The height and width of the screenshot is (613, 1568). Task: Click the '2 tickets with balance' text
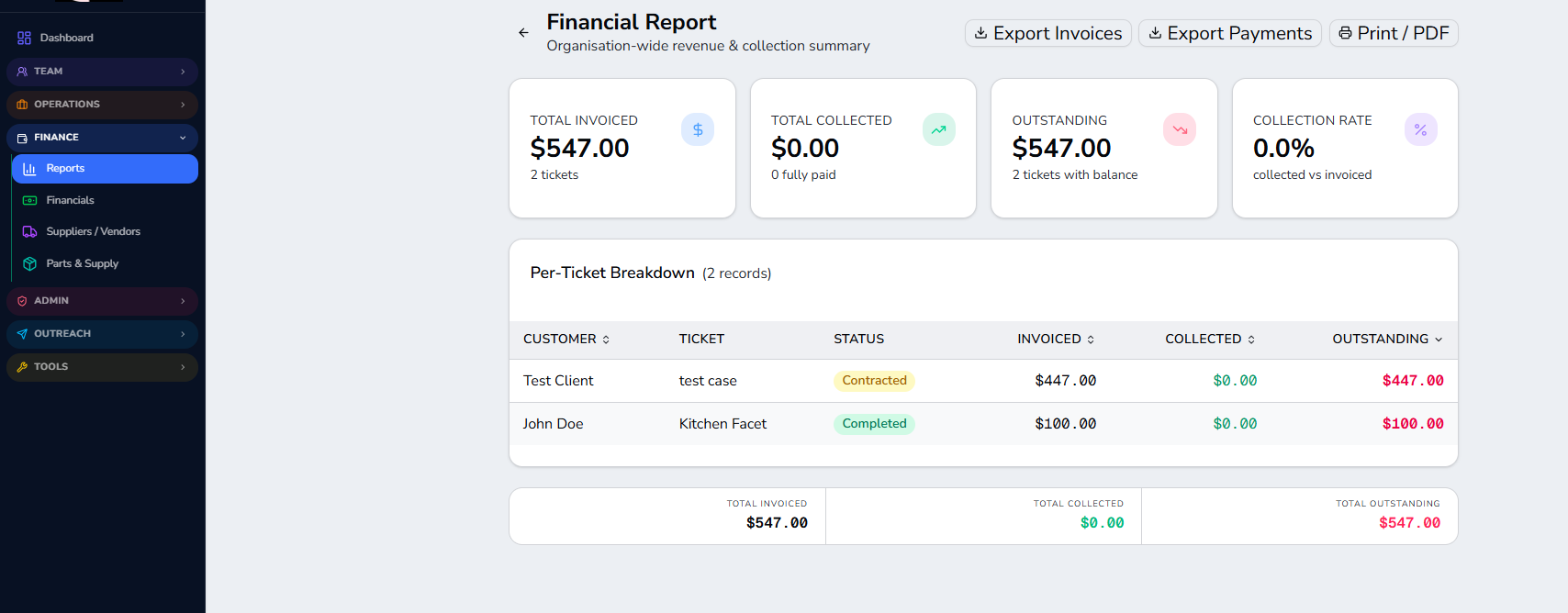click(x=1074, y=175)
